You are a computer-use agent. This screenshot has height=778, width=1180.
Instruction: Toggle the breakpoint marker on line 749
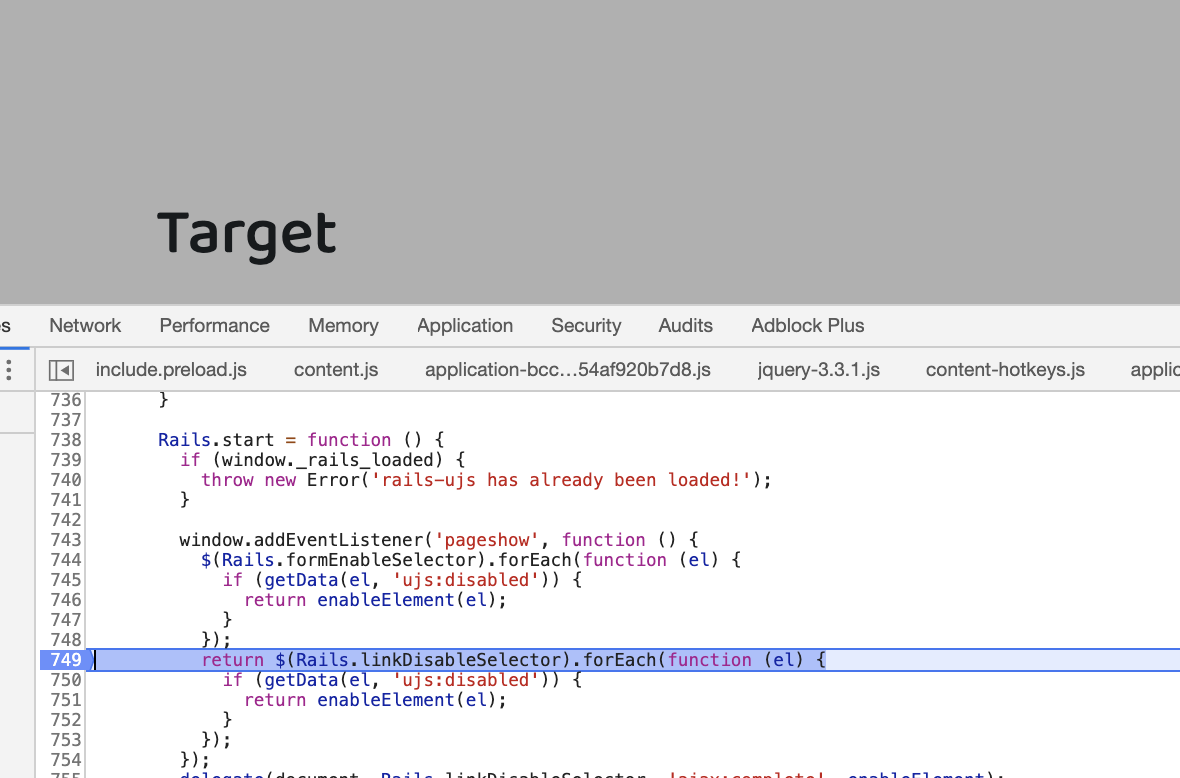point(65,660)
